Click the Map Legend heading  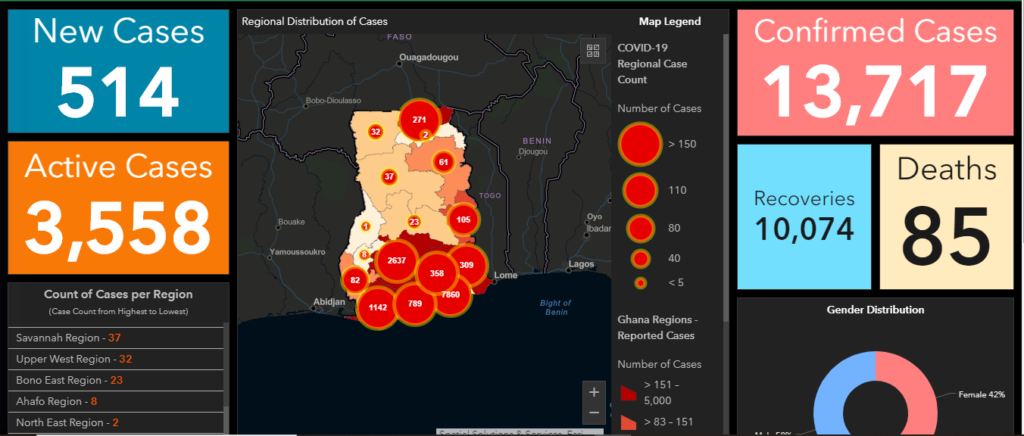669,22
